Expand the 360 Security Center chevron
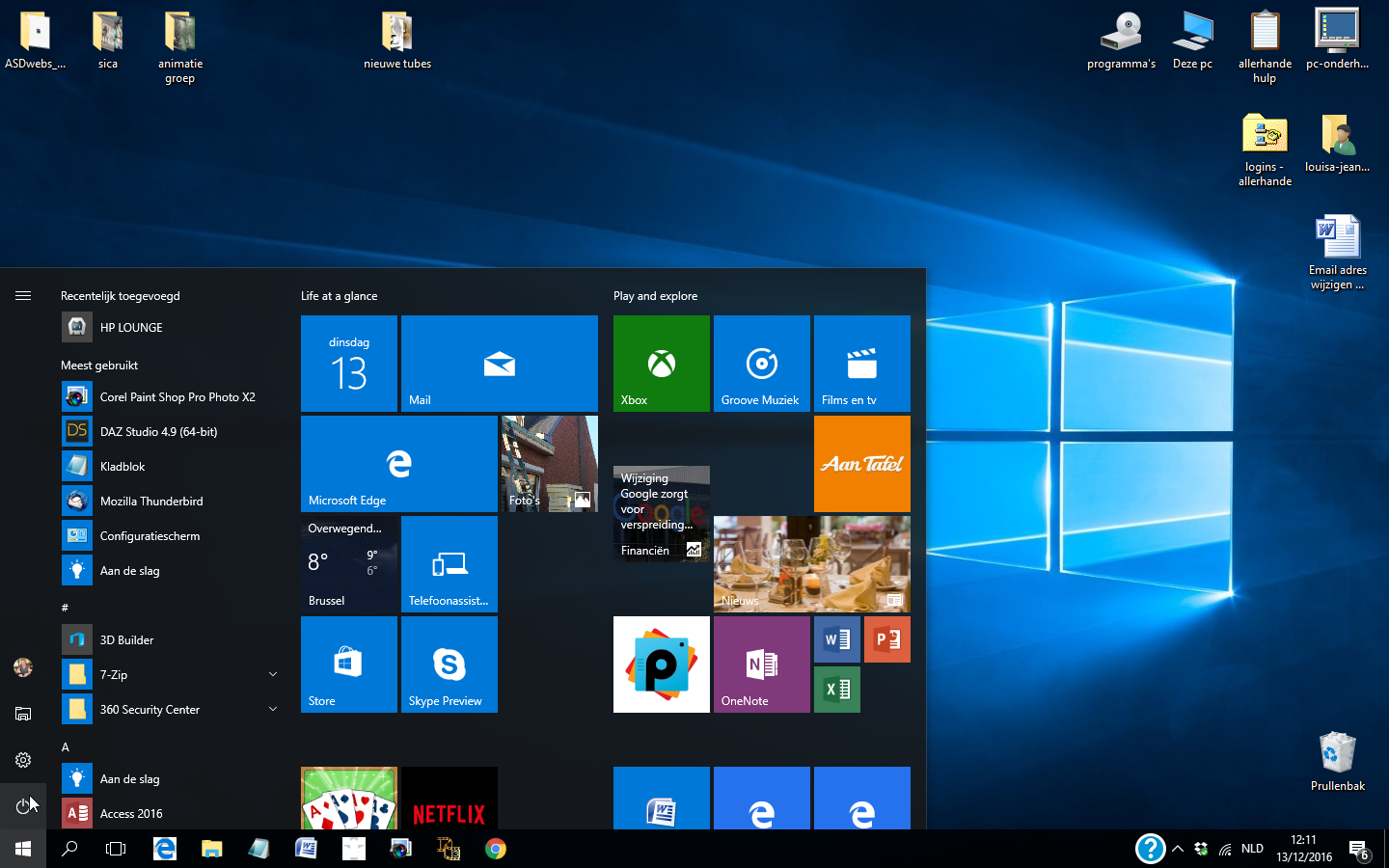 [x=273, y=709]
